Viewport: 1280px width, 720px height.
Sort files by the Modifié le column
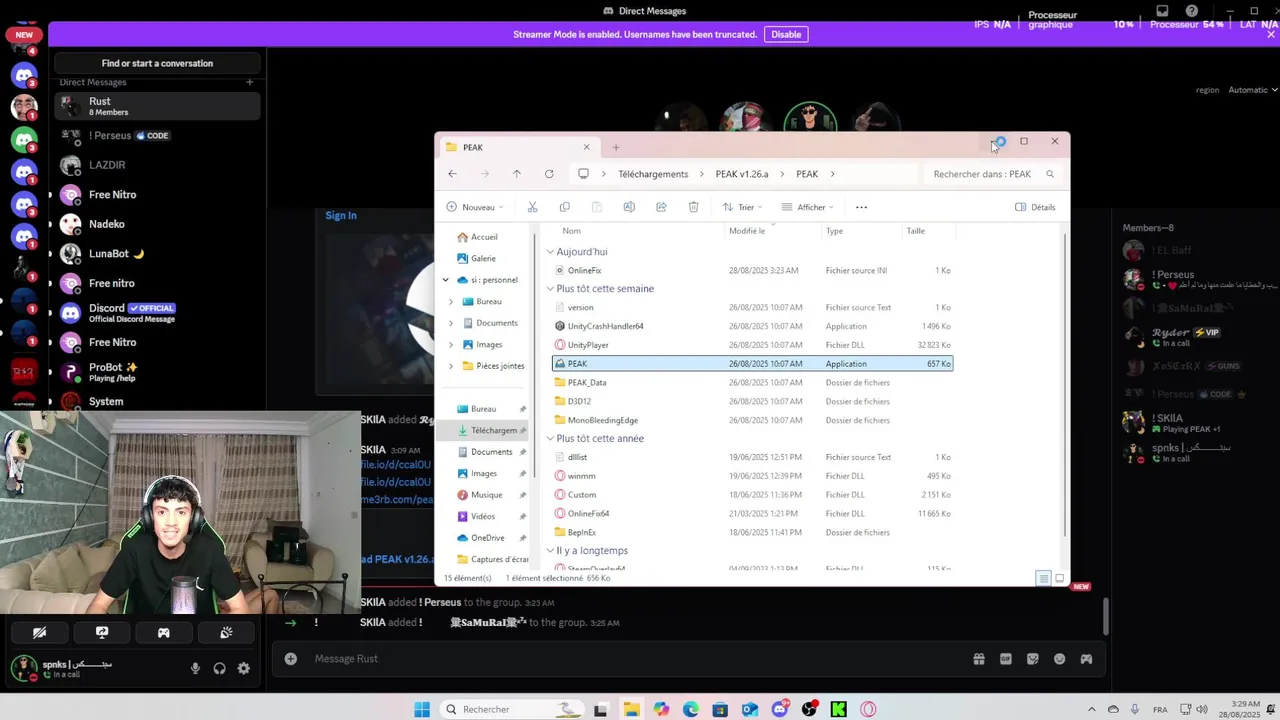pyautogui.click(x=747, y=231)
